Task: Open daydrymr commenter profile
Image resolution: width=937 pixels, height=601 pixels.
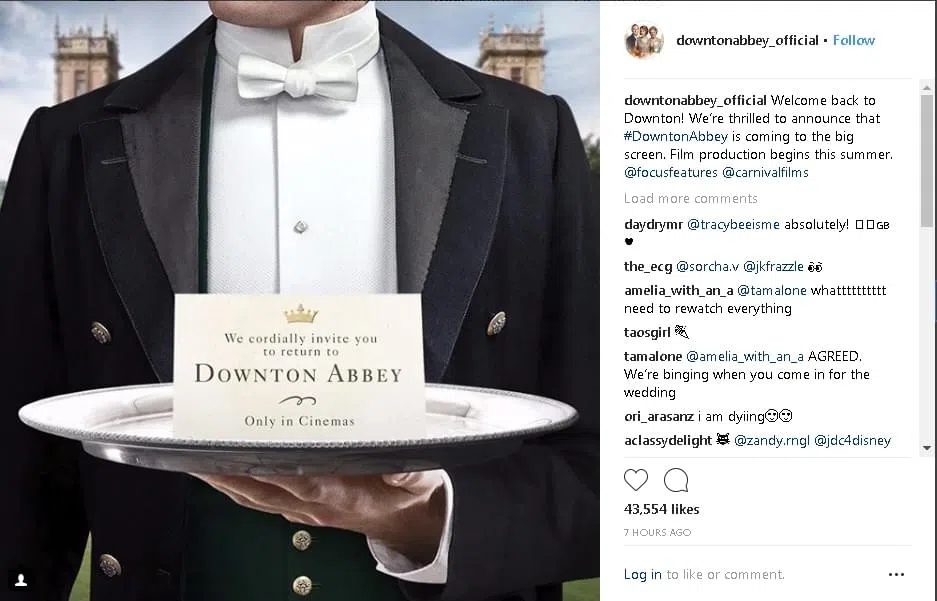Action: (653, 225)
